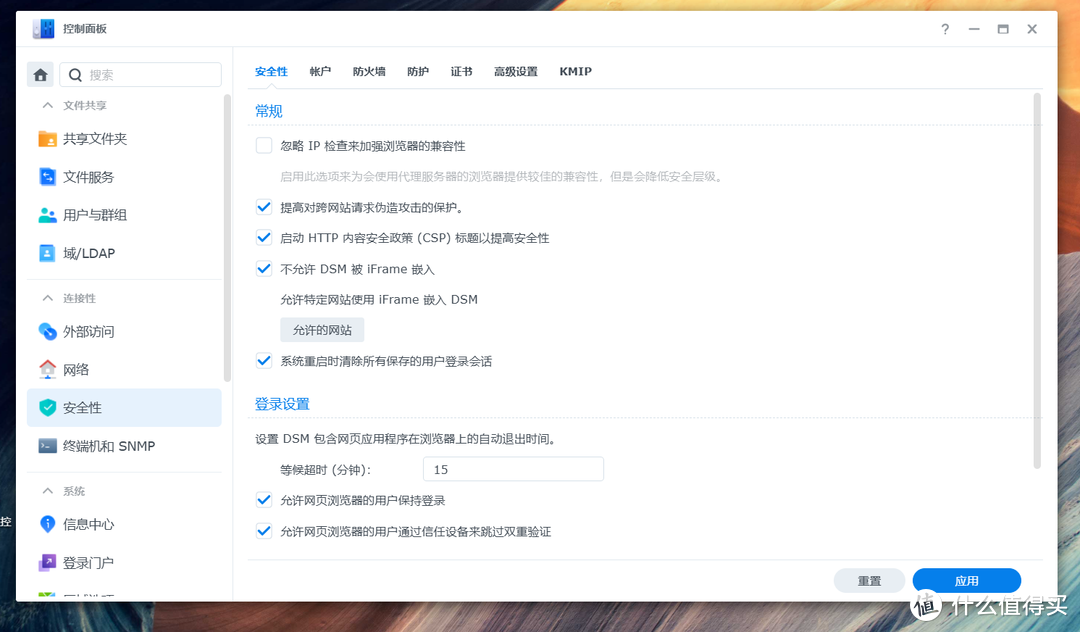Viewport: 1080px width, 632px height.
Task: Open the 用户与群组 settings
Action: [x=96, y=214]
